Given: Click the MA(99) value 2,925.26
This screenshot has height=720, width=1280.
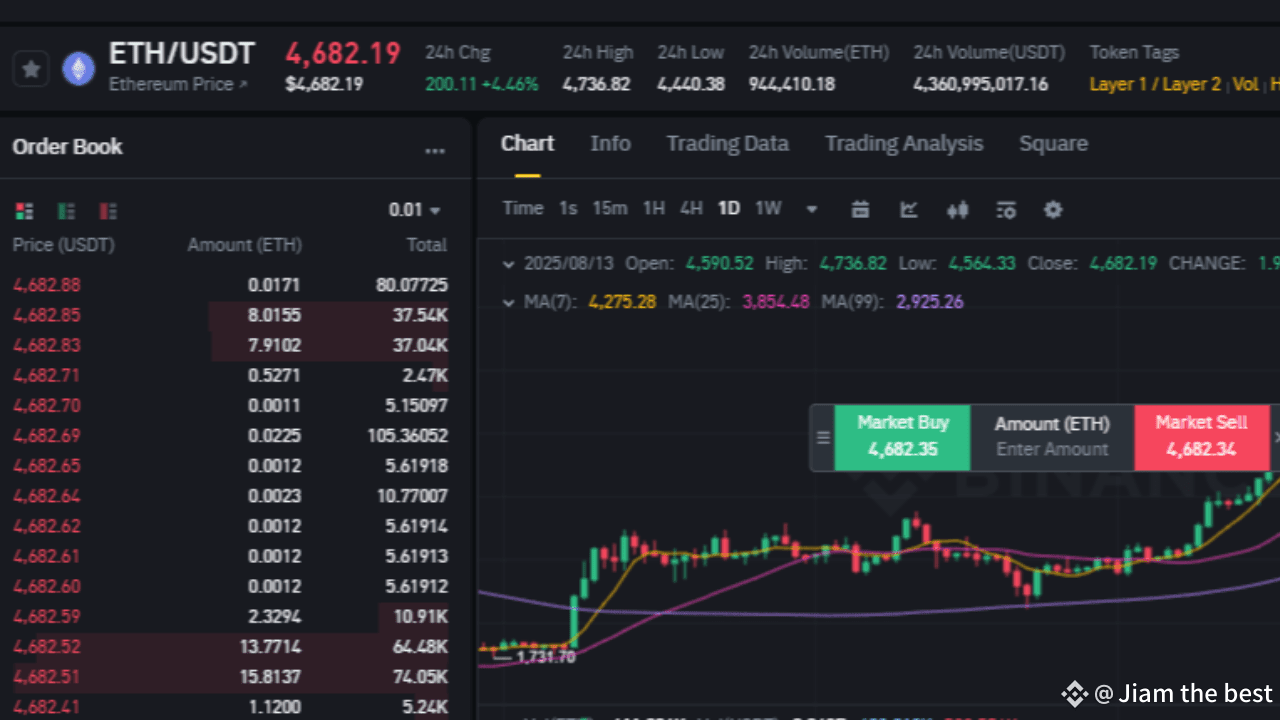Looking at the screenshot, I should click(x=930, y=302).
